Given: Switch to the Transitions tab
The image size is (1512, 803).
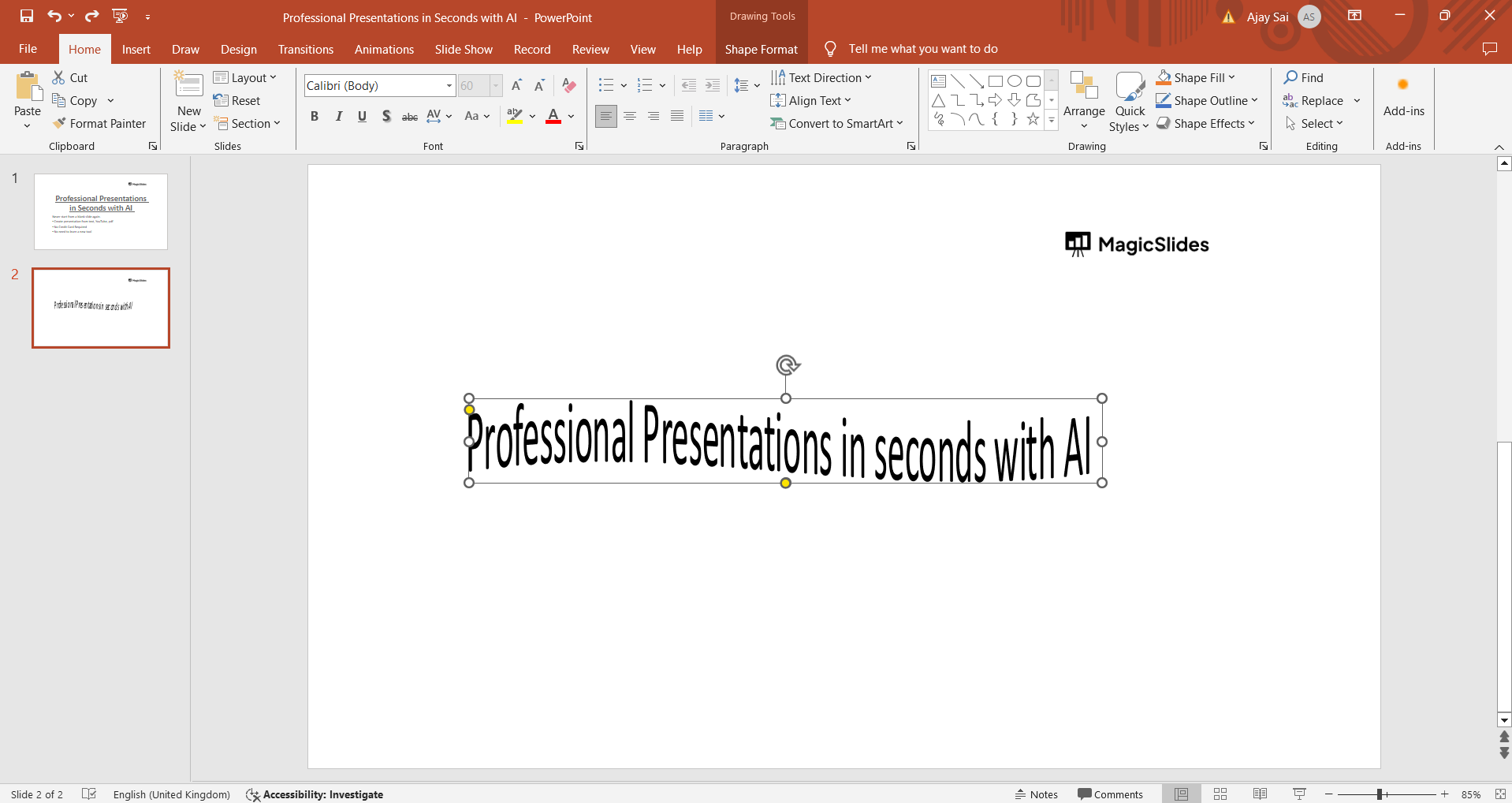Looking at the screenshot, I should click(305, 49).
